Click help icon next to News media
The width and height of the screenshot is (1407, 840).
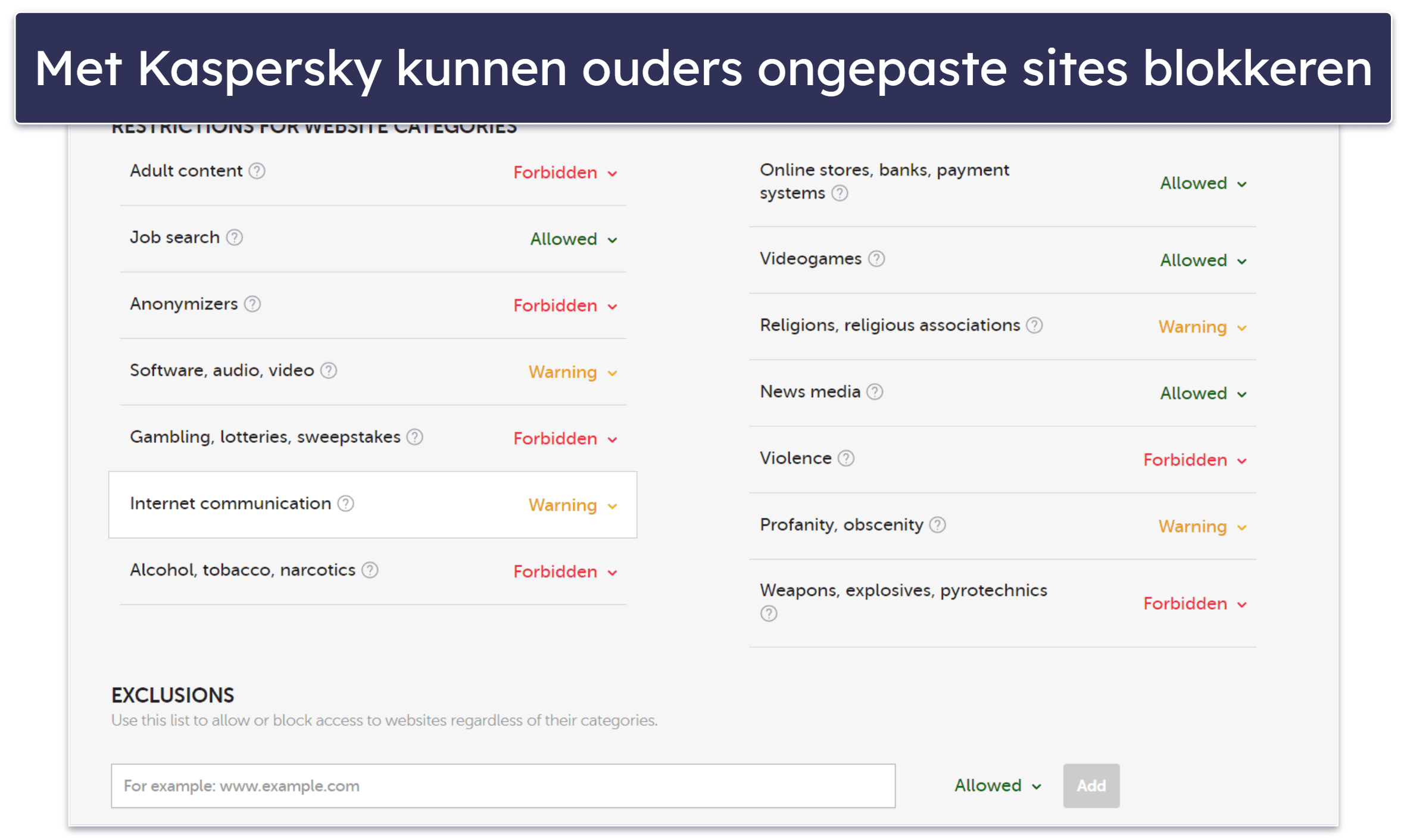875,392
